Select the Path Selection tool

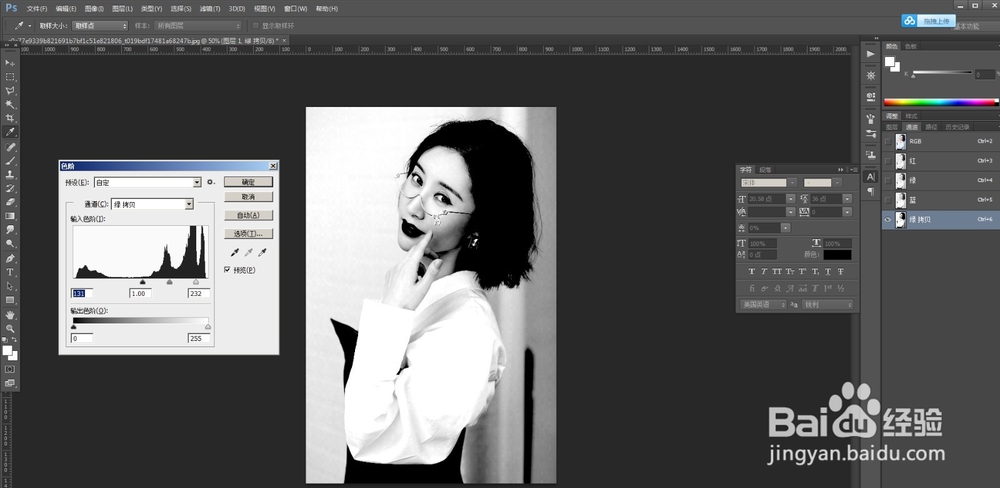click(10, 286)
